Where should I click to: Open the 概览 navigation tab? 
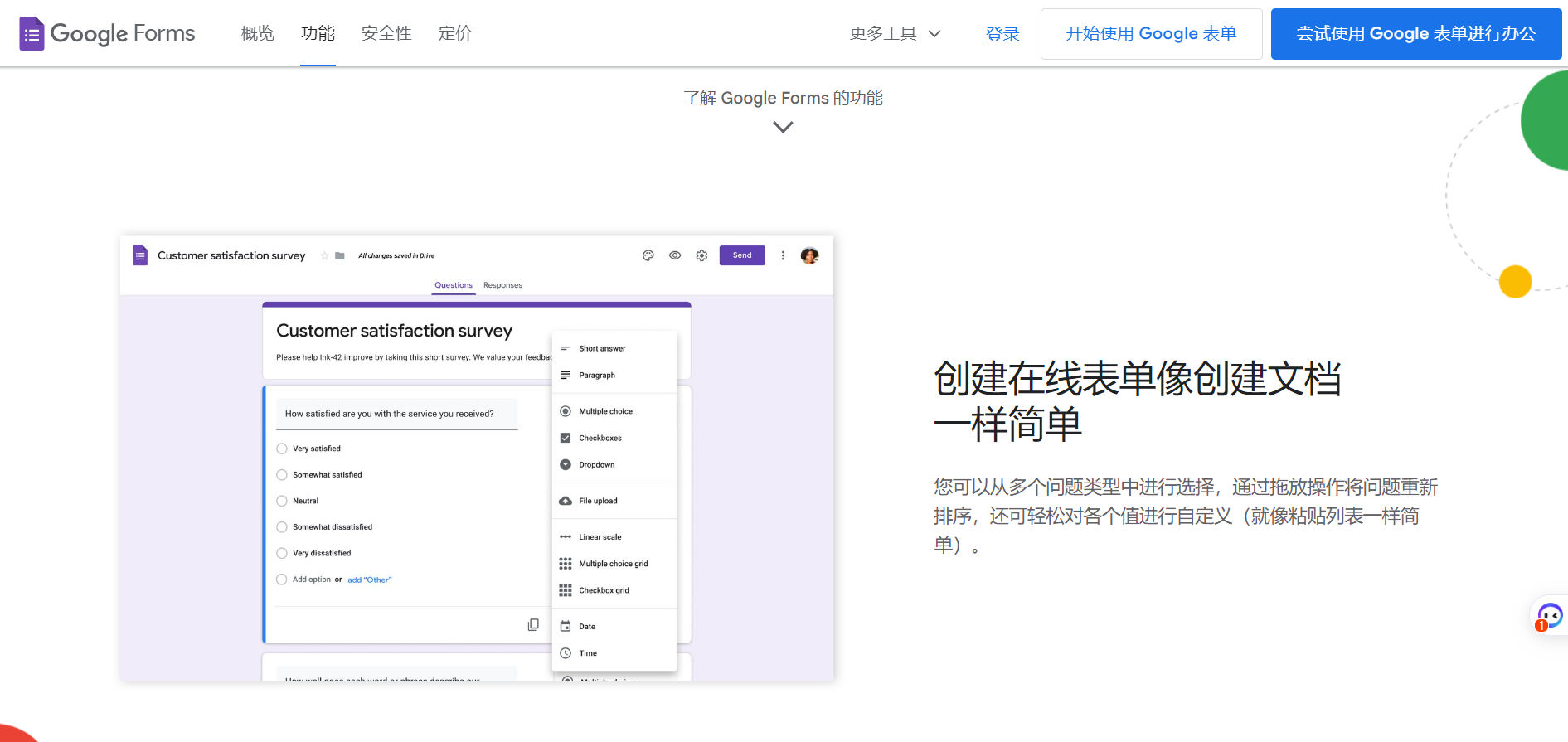[257, 33]
